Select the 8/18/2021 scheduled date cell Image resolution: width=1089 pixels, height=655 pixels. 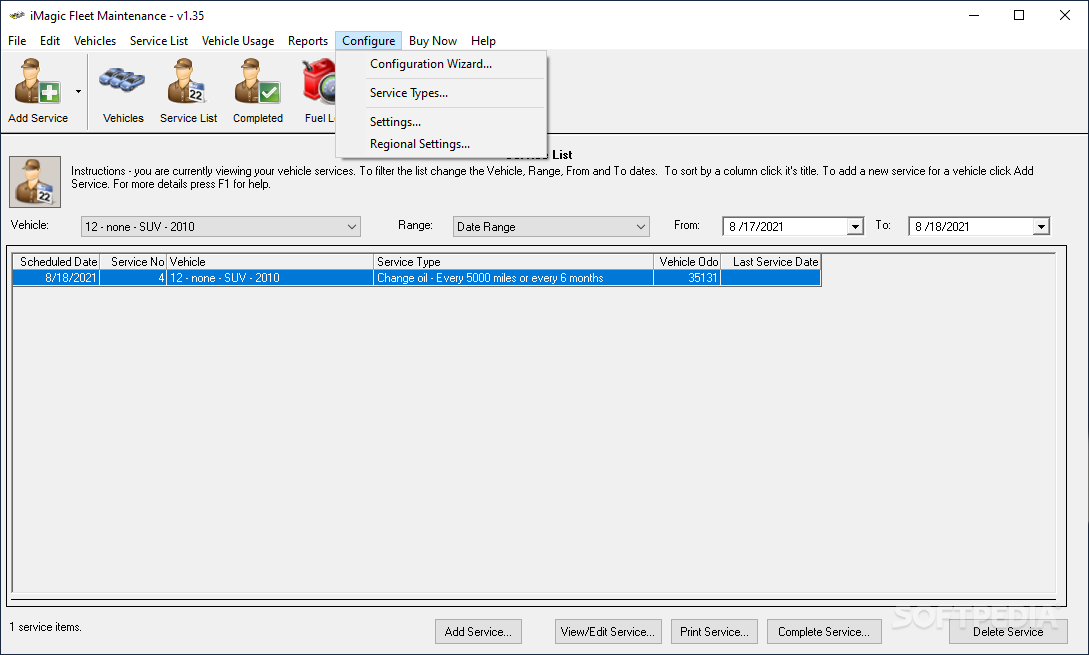pyautogui.click(x=56, y=278)
